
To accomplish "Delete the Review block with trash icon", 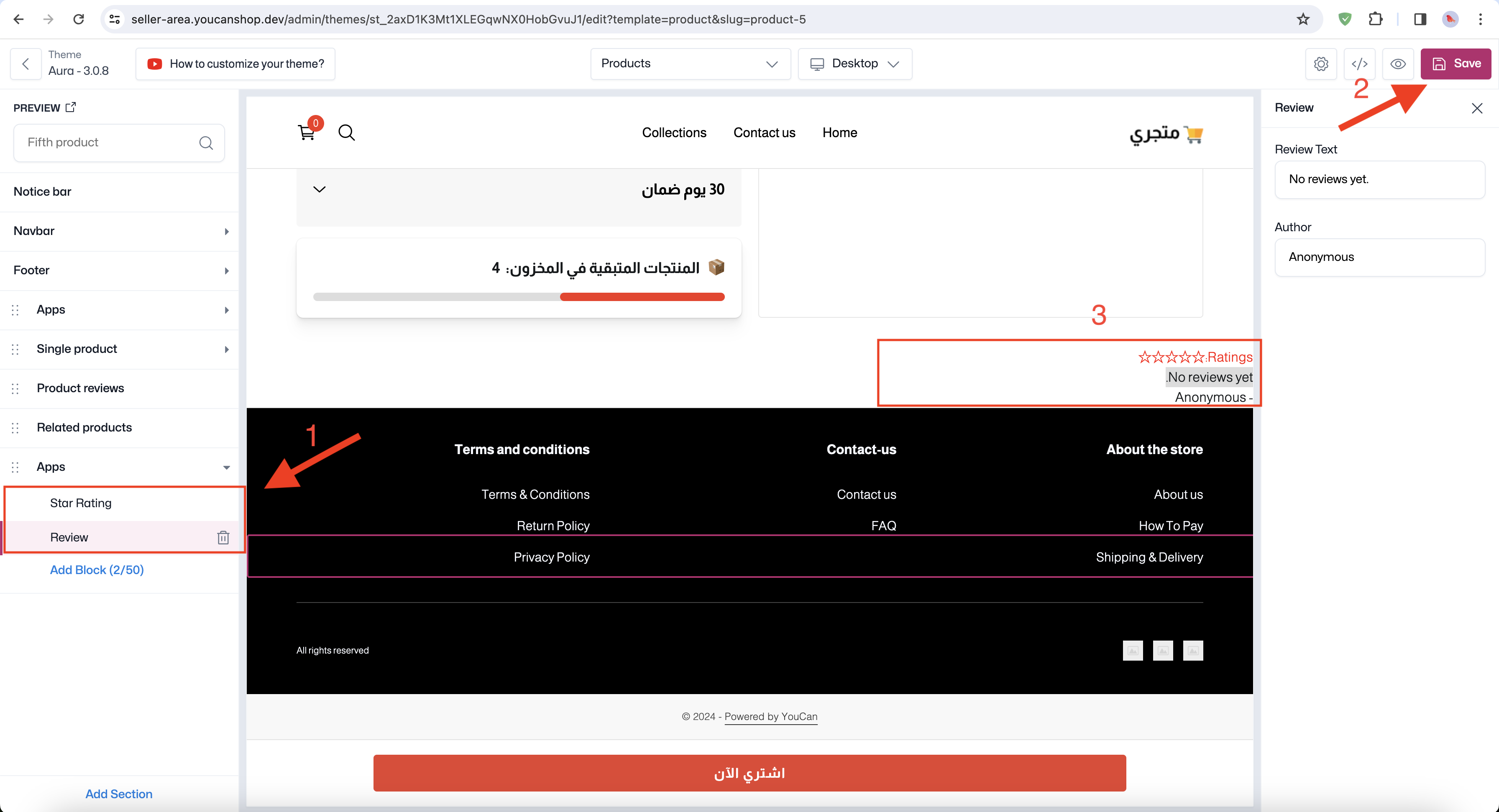I will click(x=223, y=537).
